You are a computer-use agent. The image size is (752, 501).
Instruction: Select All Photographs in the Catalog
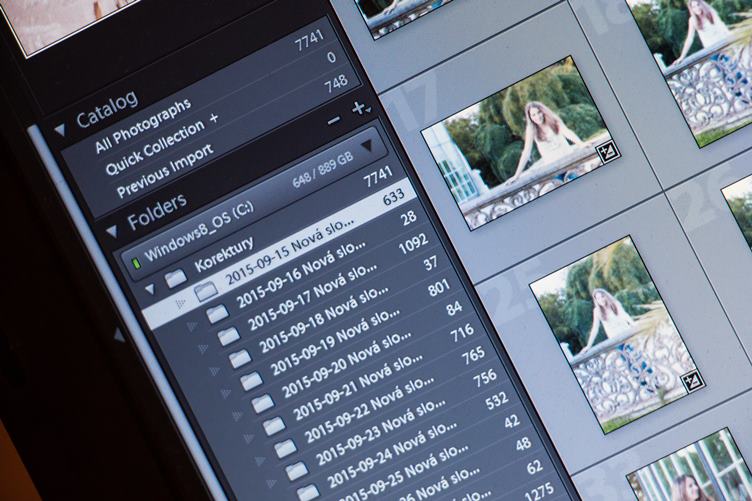point(144,125)
